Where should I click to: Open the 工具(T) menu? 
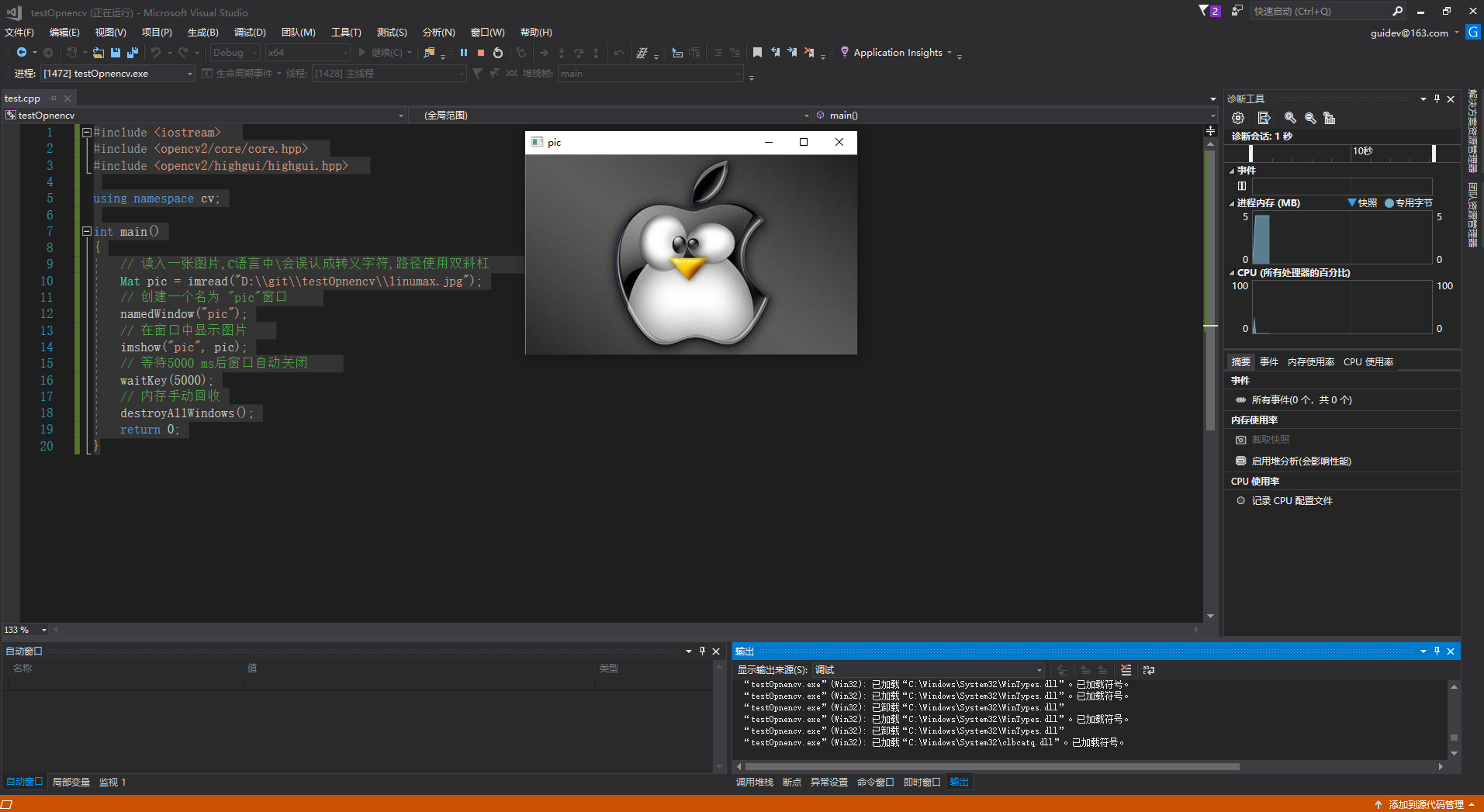click(346, 32)
